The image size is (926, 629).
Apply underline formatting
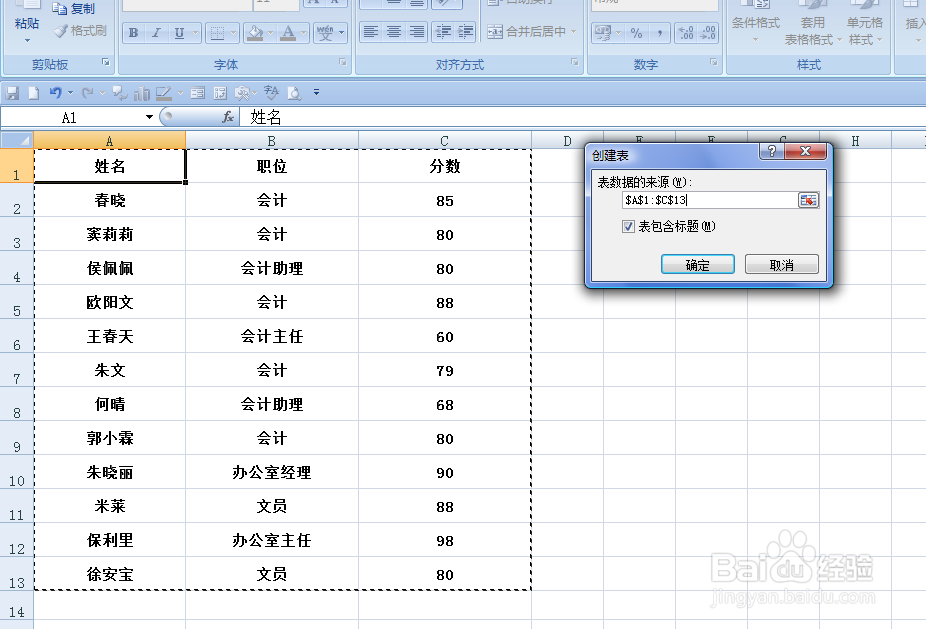pos(179,32)
